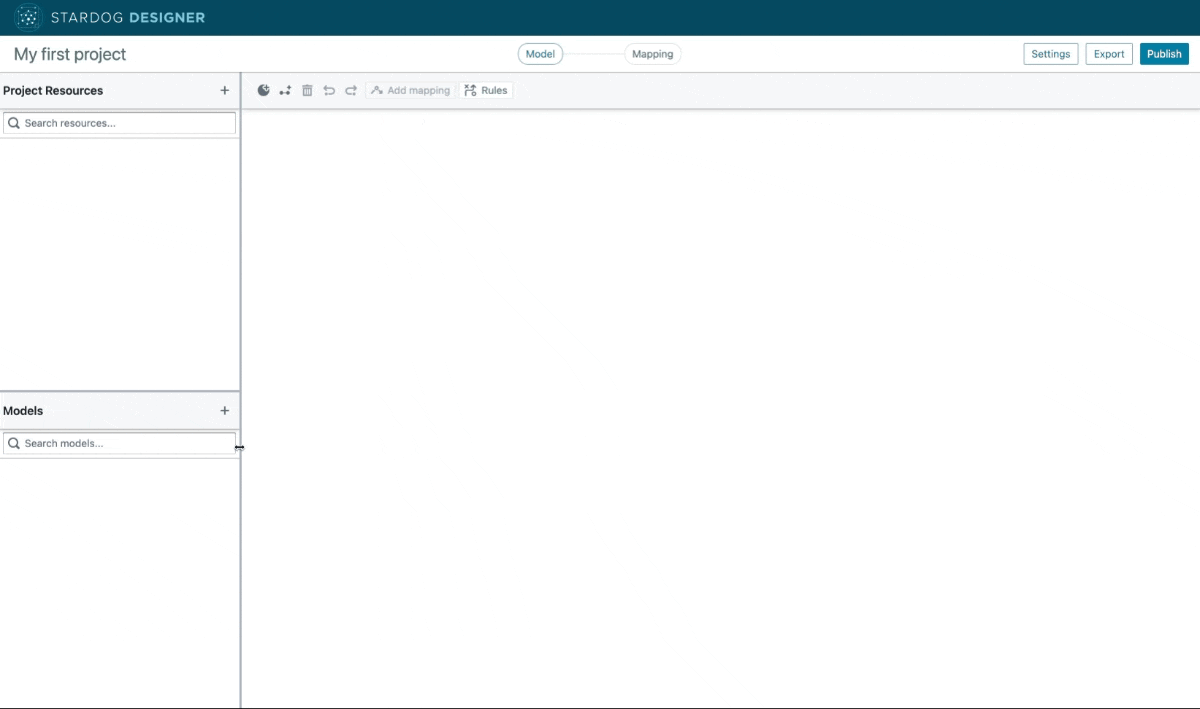Select the Model step
Image resolution: width=1200 pixels, height=709 pixels.
(540, 54)
